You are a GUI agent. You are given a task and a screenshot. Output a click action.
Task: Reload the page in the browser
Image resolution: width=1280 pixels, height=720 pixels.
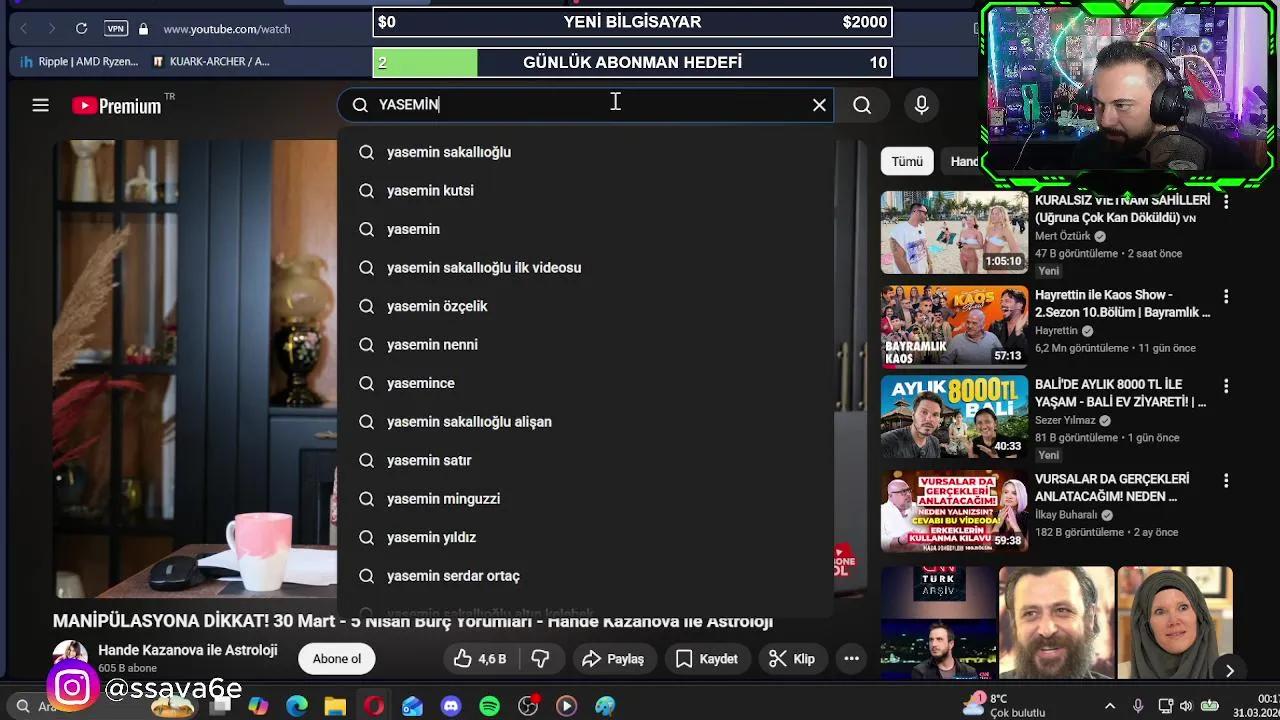[x=81, y=28]
